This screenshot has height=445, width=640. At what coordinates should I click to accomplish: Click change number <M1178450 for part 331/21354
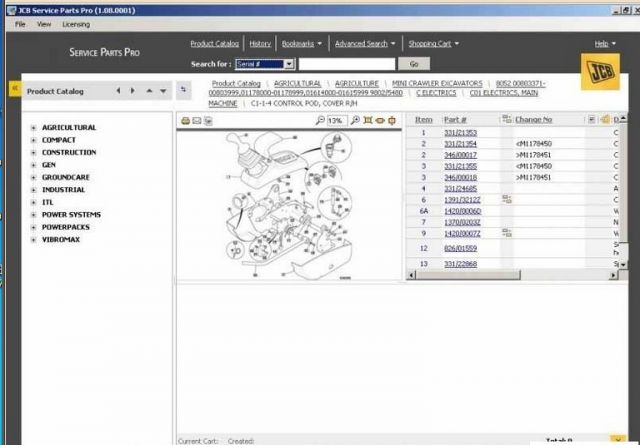pyautogui.click(x=533, y=144)
